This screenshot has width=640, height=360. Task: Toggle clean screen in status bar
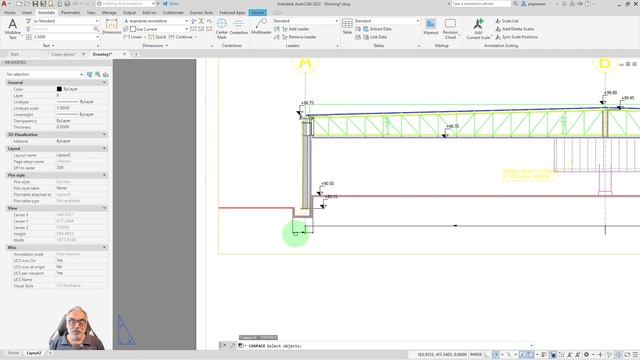[627, 355]
